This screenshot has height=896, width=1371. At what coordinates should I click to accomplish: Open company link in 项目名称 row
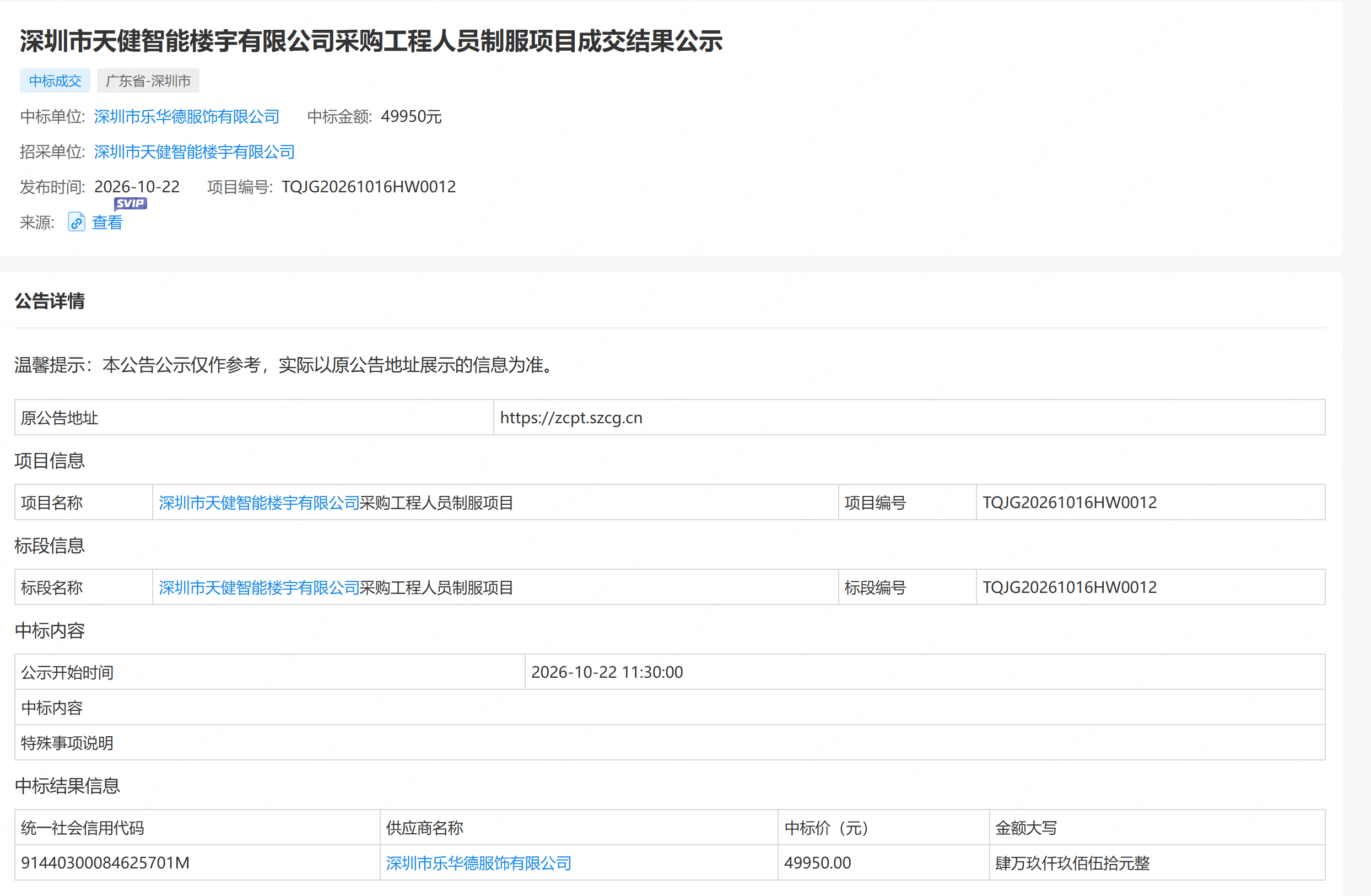(x=258, y=503)
